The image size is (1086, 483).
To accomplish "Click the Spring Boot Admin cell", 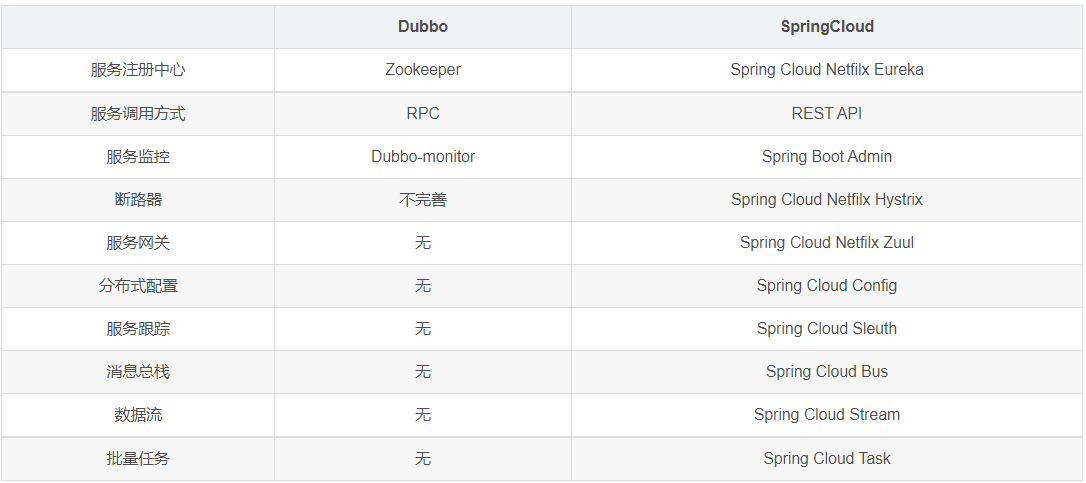I will pyautogui.click(x=827, y=157).
